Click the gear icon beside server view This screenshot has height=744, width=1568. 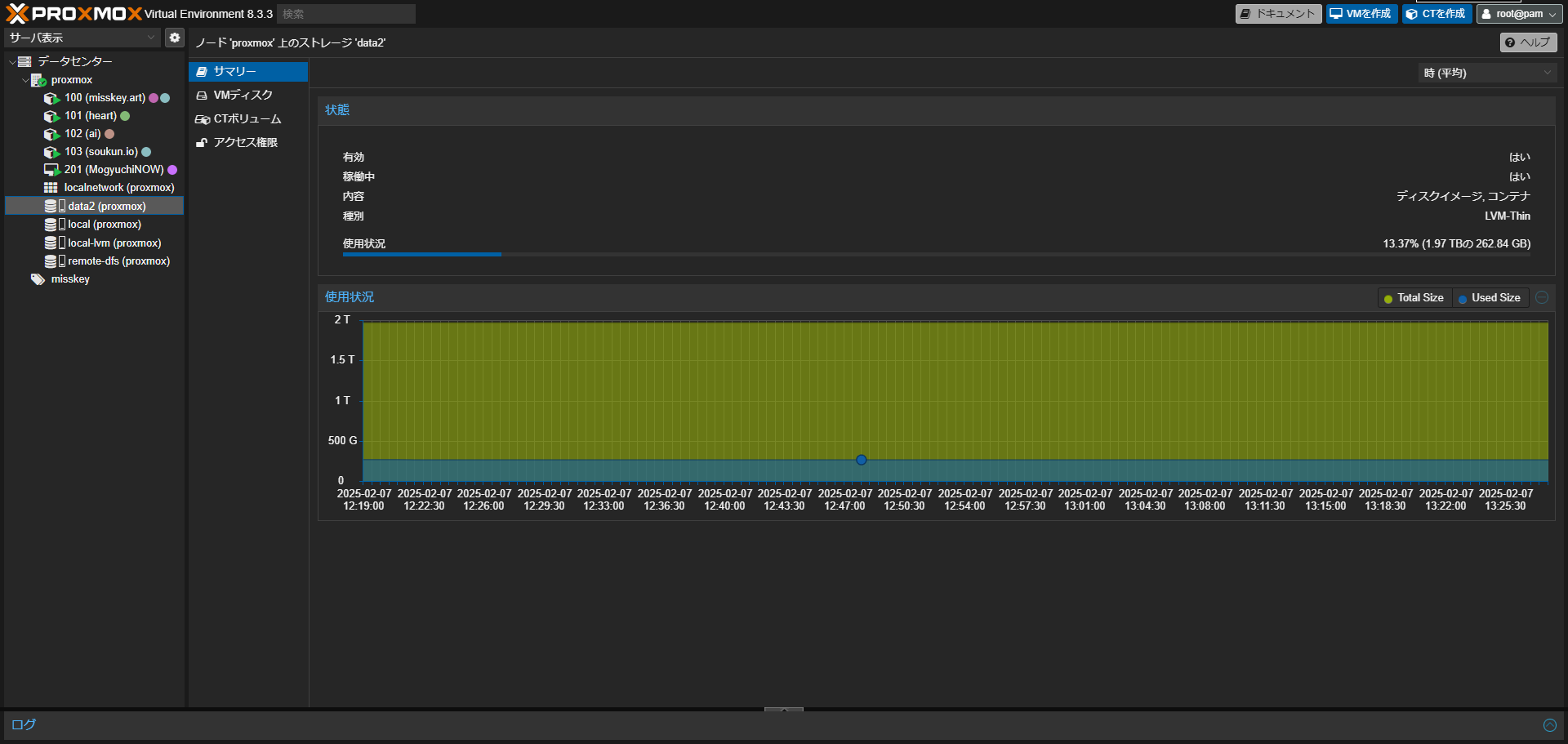174,38
